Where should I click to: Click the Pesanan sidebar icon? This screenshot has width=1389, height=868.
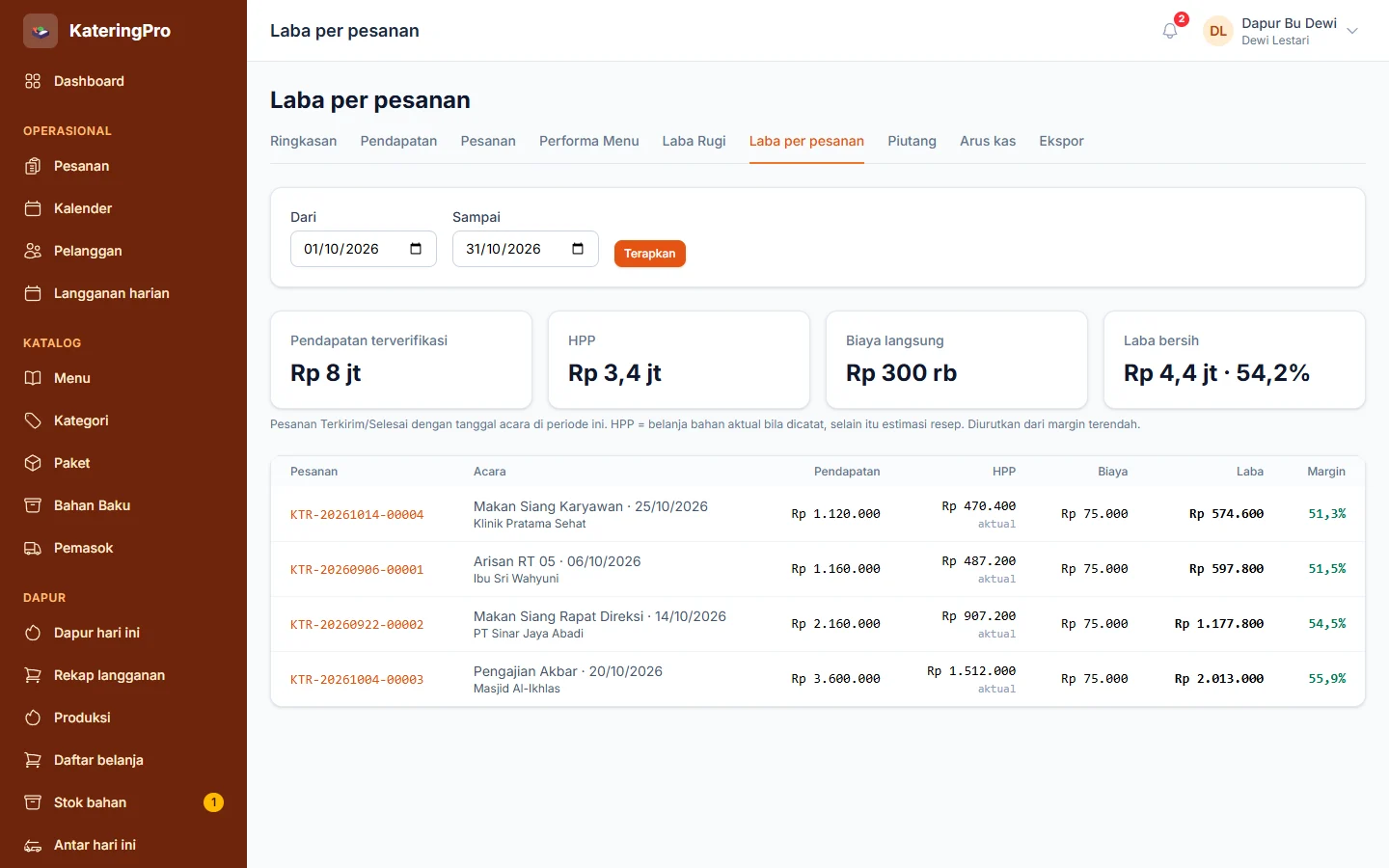coord(33,166)
